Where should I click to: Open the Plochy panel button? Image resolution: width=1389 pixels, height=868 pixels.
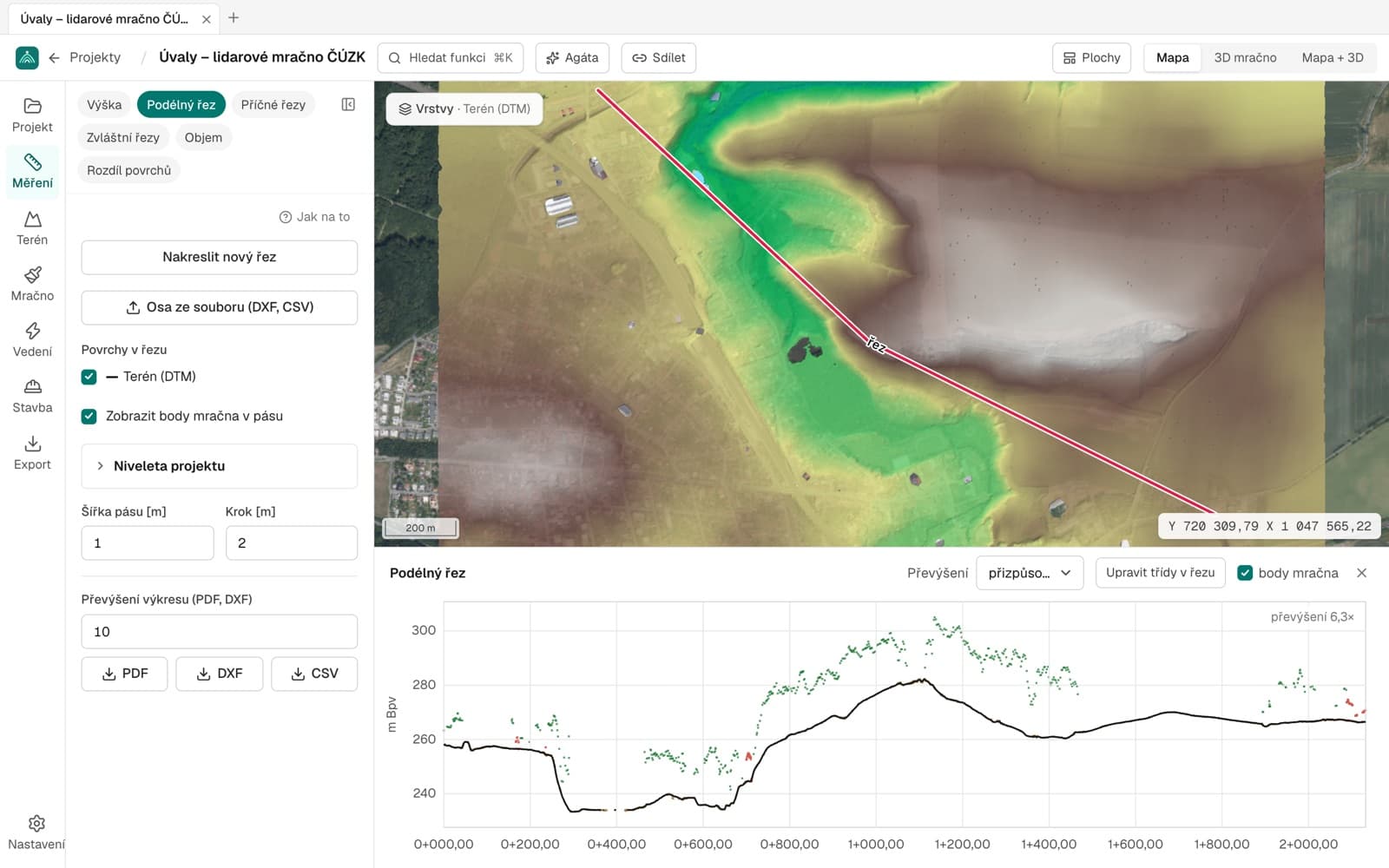1092,57
